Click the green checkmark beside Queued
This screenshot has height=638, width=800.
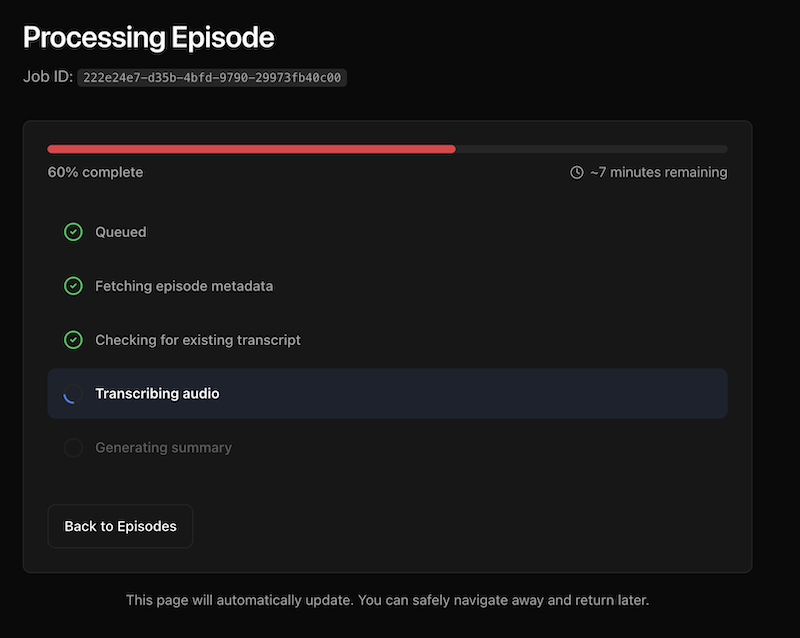coord(73,232)
